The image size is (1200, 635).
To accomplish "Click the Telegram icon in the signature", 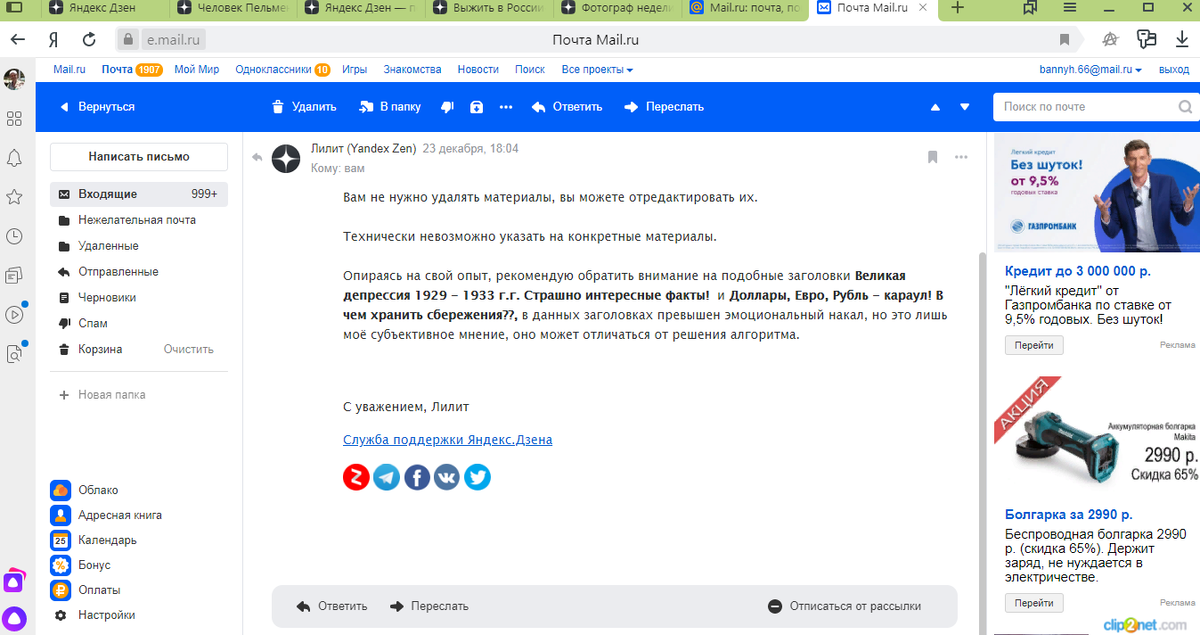I will coord(386,477).
